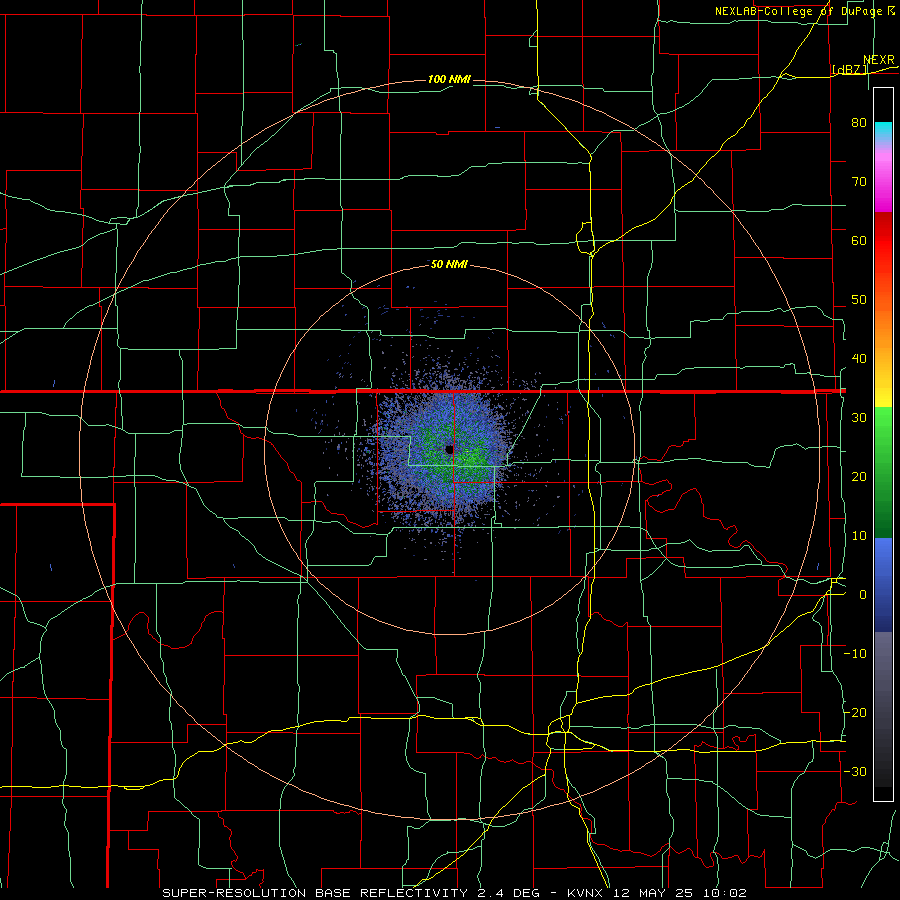The width and height of the screenshot is (900, 900).
Task: Click the orange segment of reflectivity color bar
Action: (883, 322)
